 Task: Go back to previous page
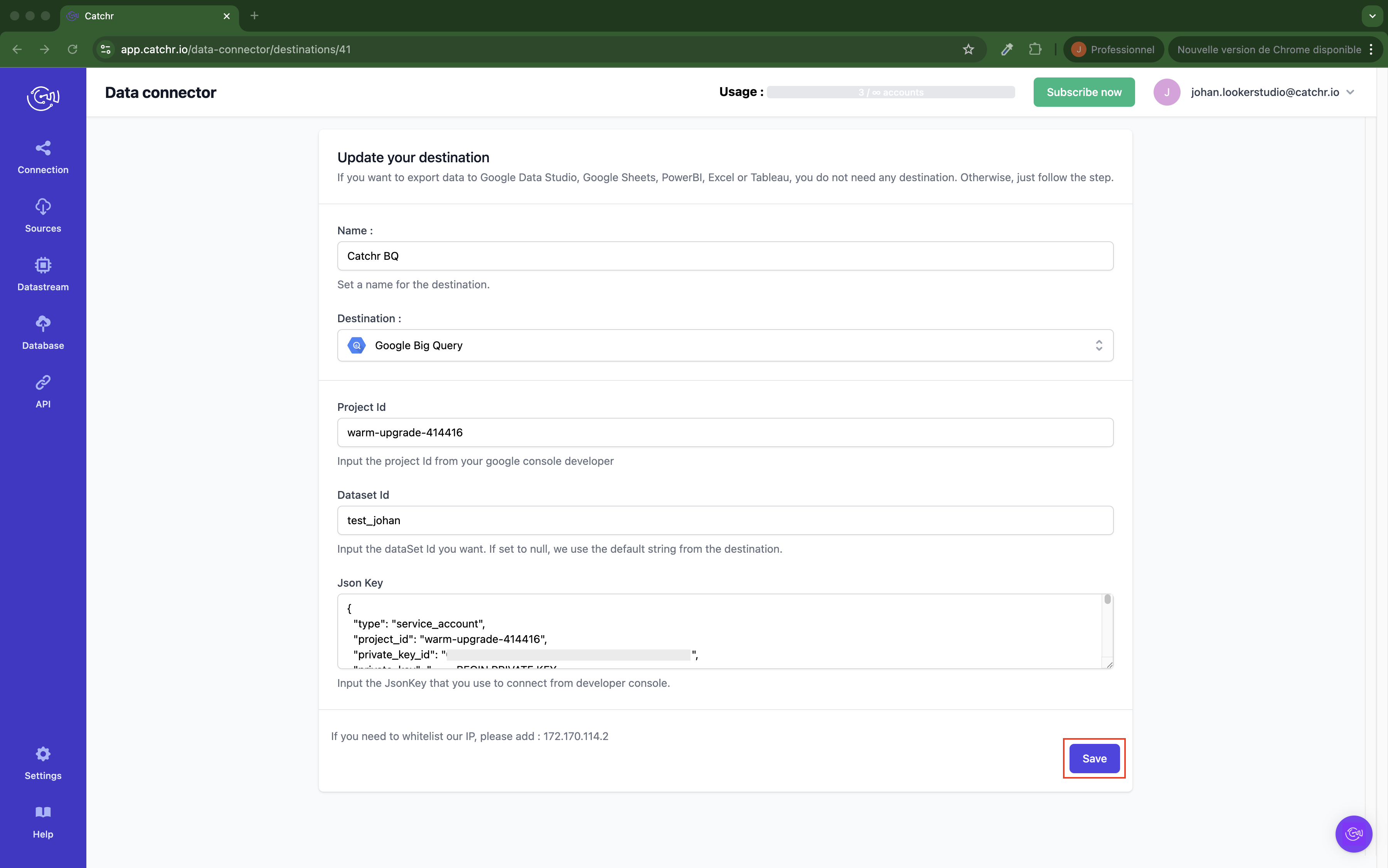point(17,49)
